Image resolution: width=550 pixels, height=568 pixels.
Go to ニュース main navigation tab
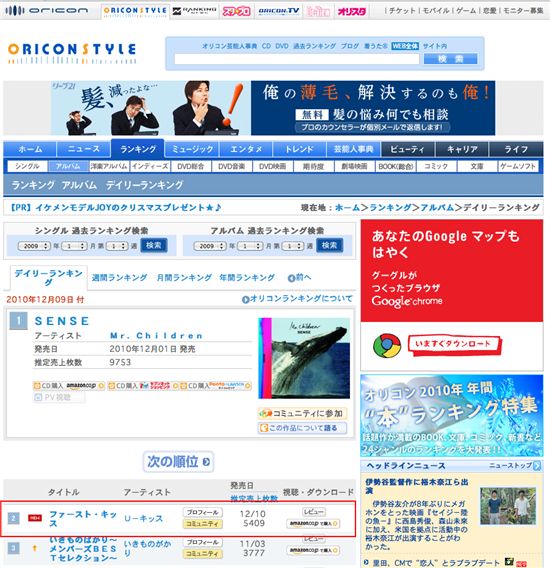pos(84,149)
